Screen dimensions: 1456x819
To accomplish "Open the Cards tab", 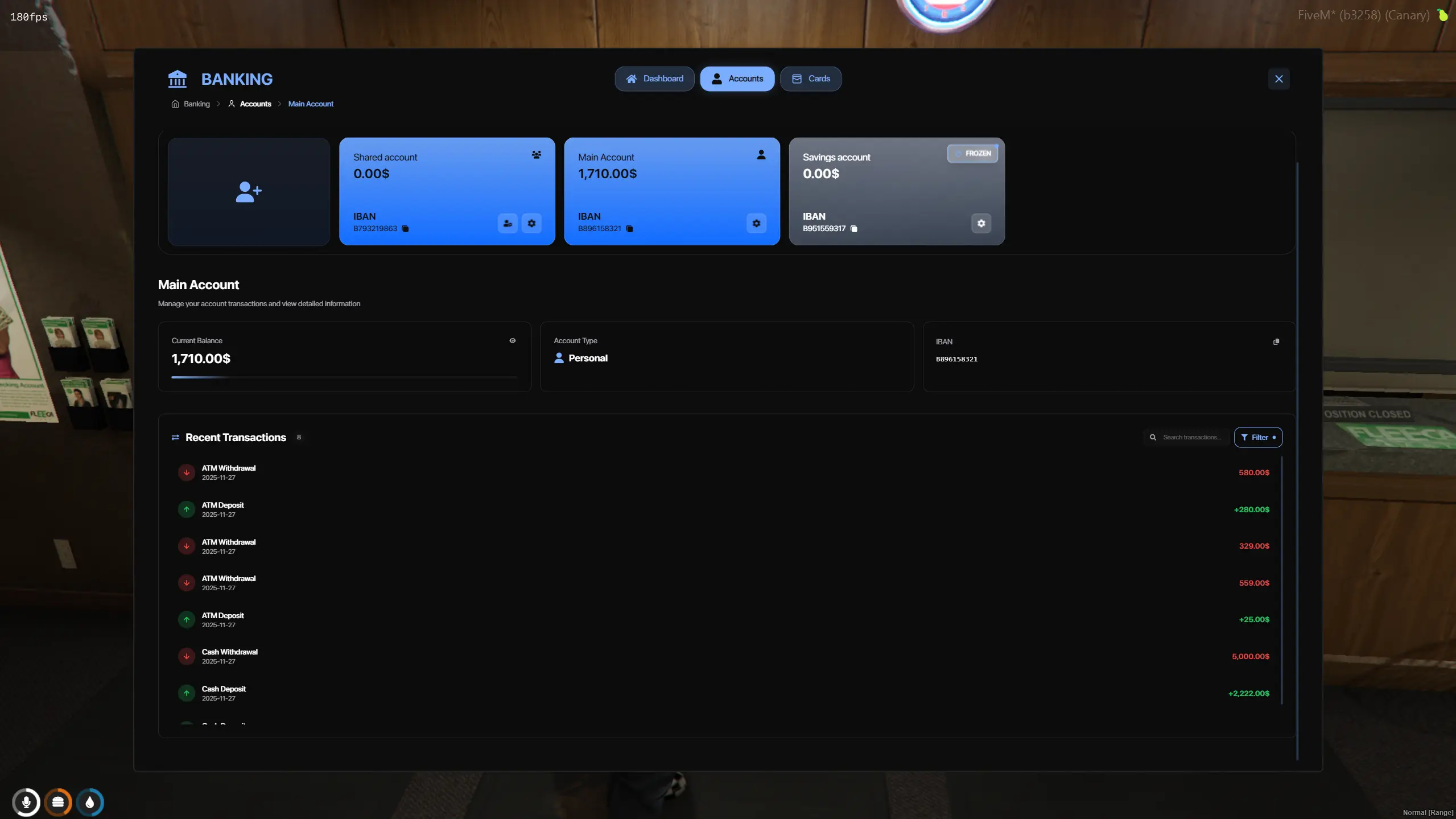I will (810, 79).
